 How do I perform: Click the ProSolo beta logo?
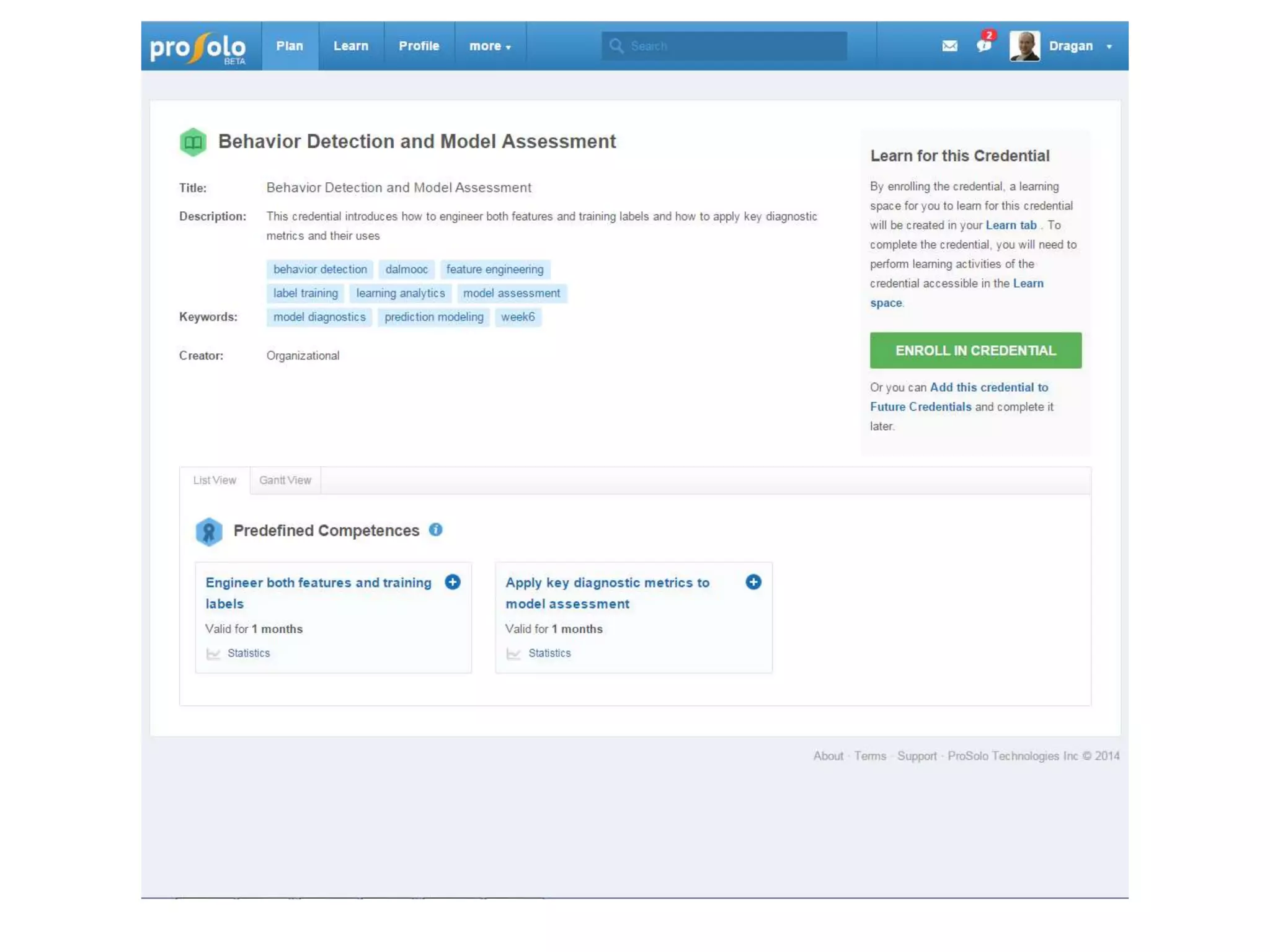point(198,47)
